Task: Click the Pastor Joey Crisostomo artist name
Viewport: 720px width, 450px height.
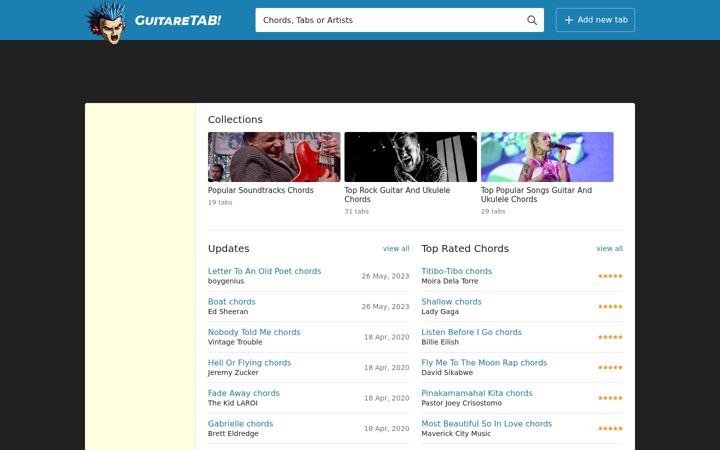Action: click(x=461, y=403)
